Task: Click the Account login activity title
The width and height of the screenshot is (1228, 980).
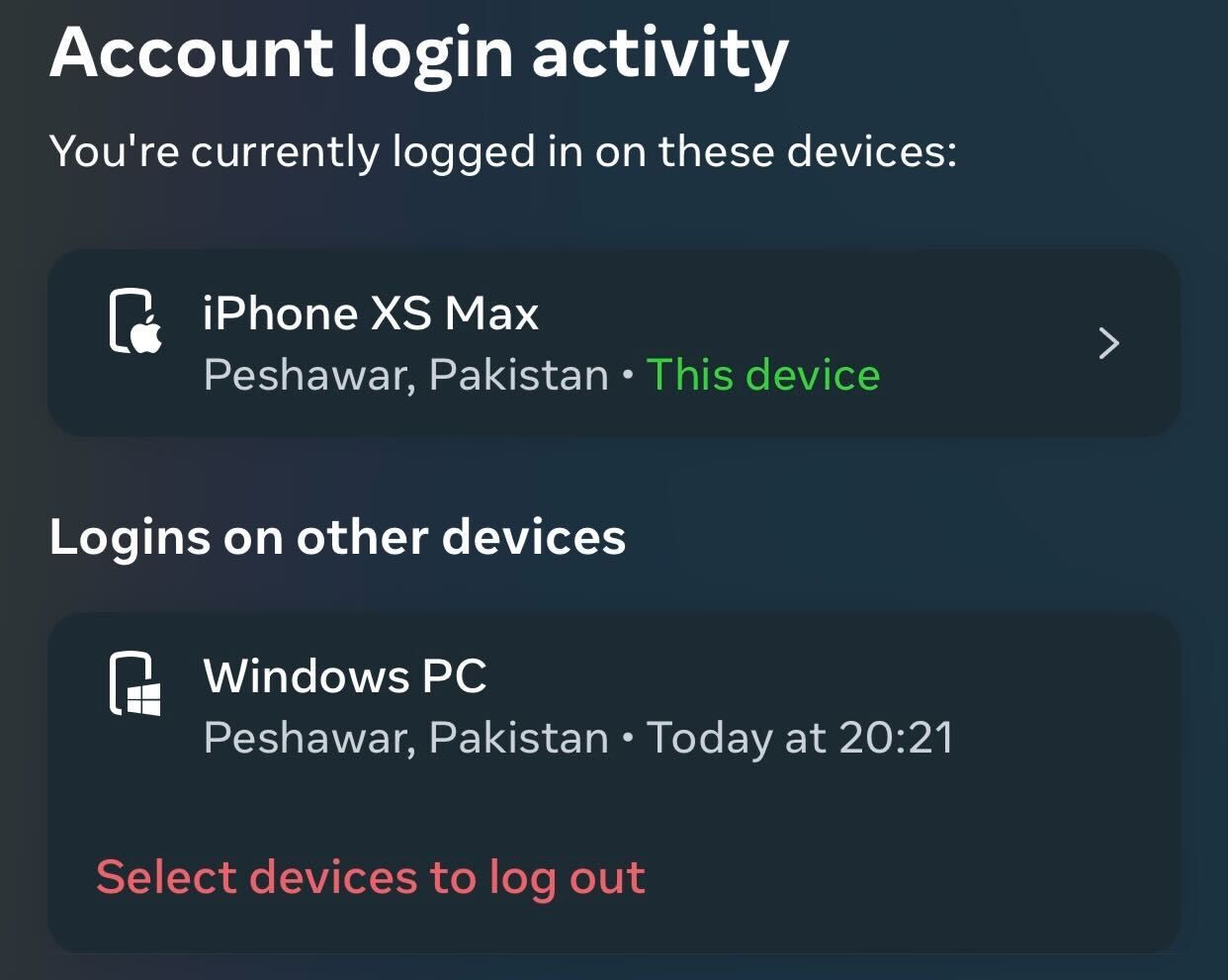Action: pos(419,53)
